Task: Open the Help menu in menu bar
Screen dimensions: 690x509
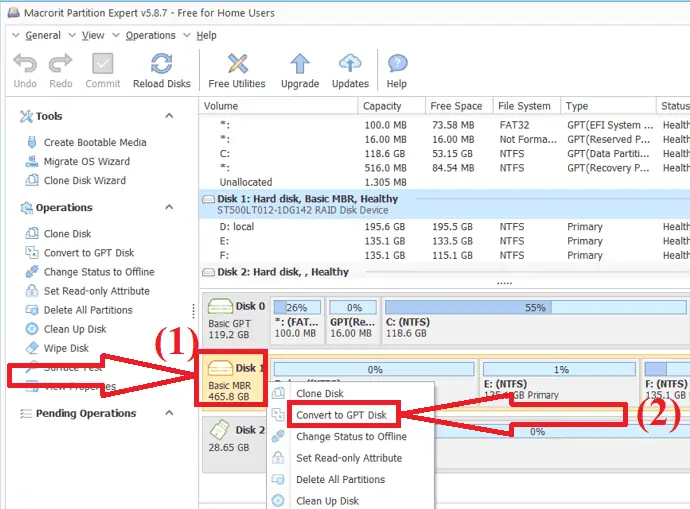Action: tap(206, 35)
